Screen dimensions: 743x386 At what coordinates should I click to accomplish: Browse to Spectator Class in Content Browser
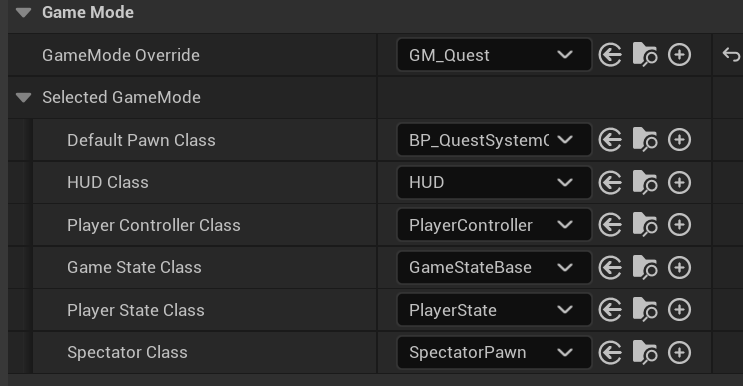(645, 352)
